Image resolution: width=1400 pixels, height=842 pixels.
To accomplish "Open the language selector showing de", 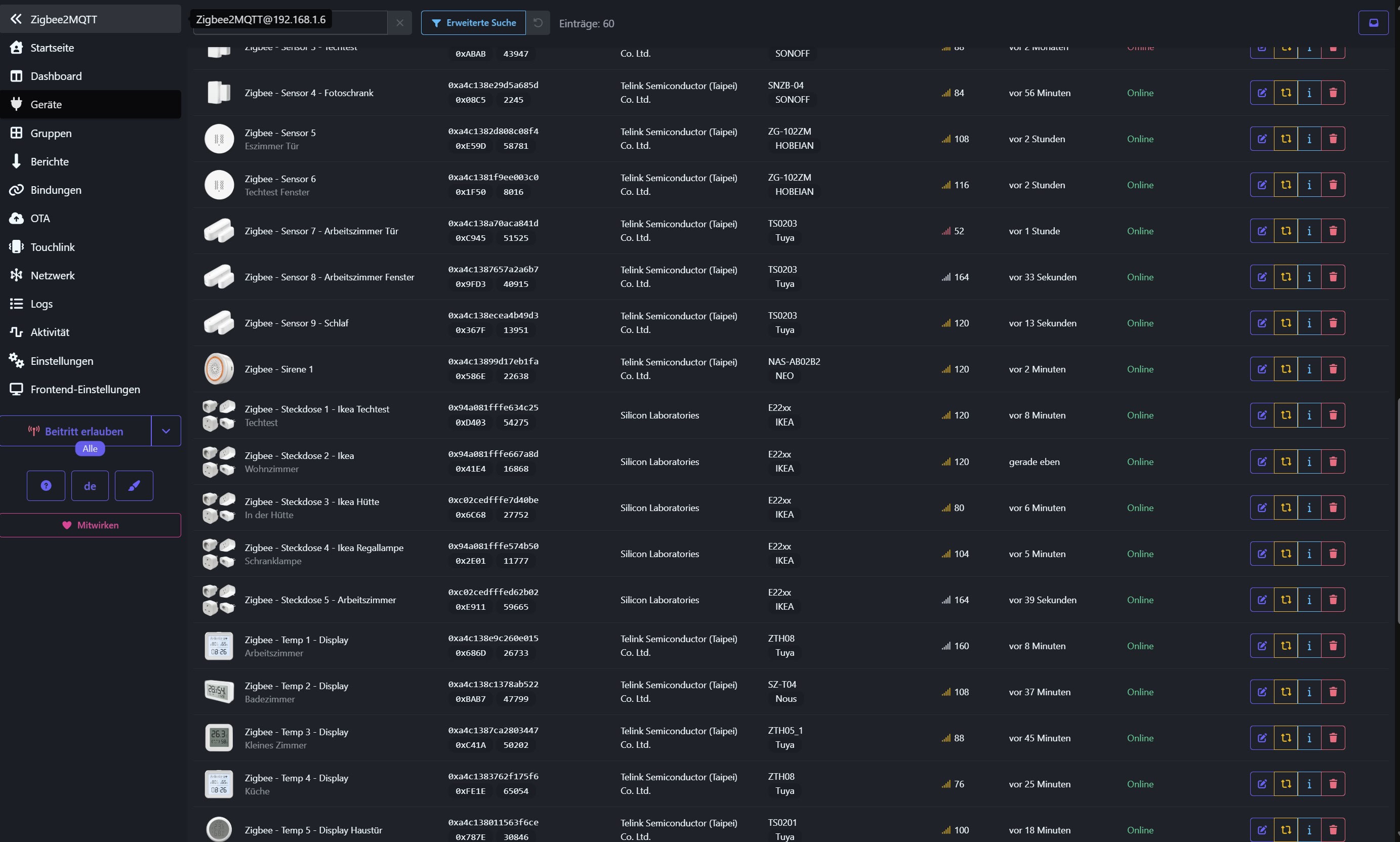I will coord(90,486).
